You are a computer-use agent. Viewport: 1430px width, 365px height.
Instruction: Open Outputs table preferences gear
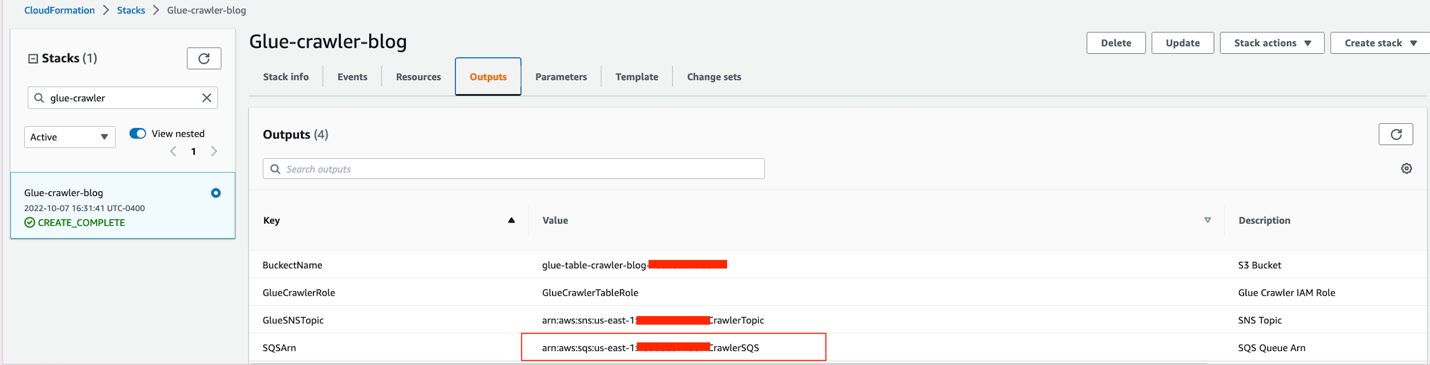(x=1406, y=169)
